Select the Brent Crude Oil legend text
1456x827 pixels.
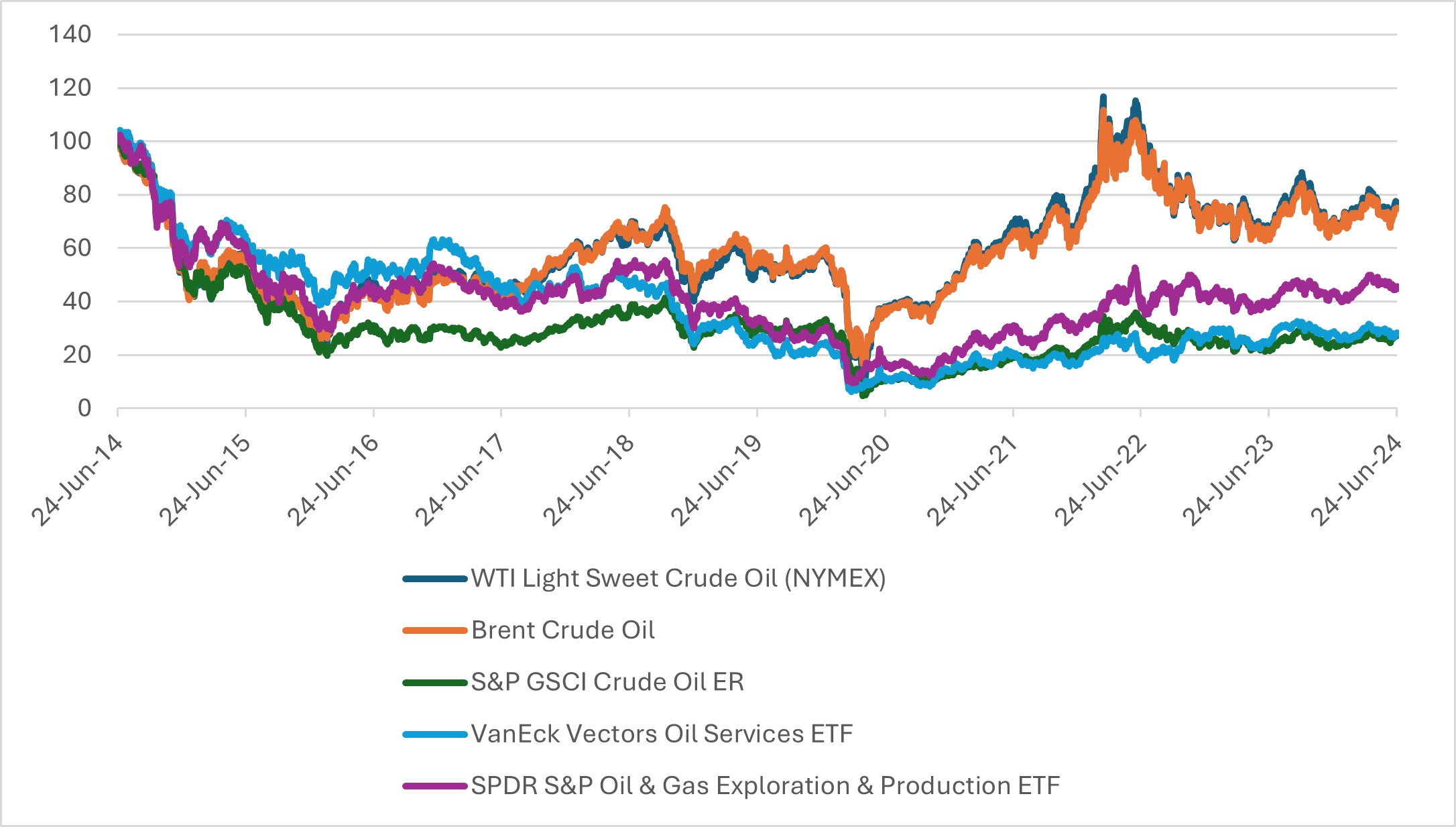pos(562,630)
